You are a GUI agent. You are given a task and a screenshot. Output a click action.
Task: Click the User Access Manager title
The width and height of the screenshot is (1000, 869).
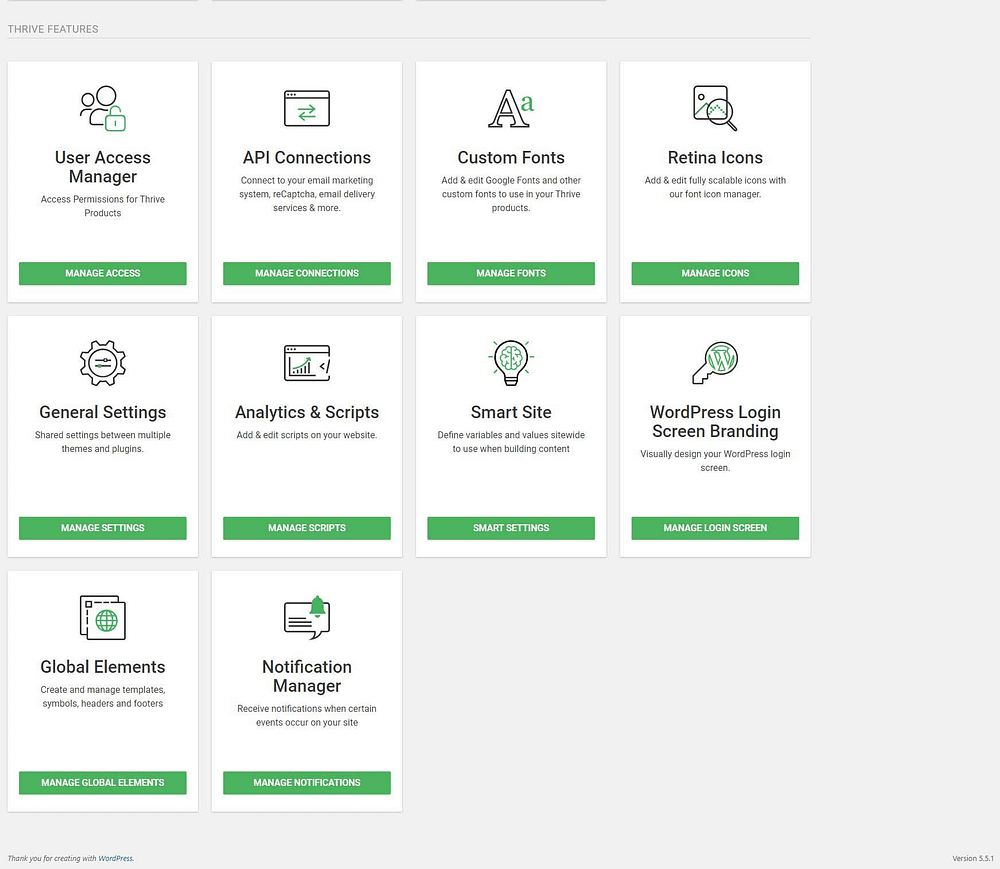coord(103,167)
